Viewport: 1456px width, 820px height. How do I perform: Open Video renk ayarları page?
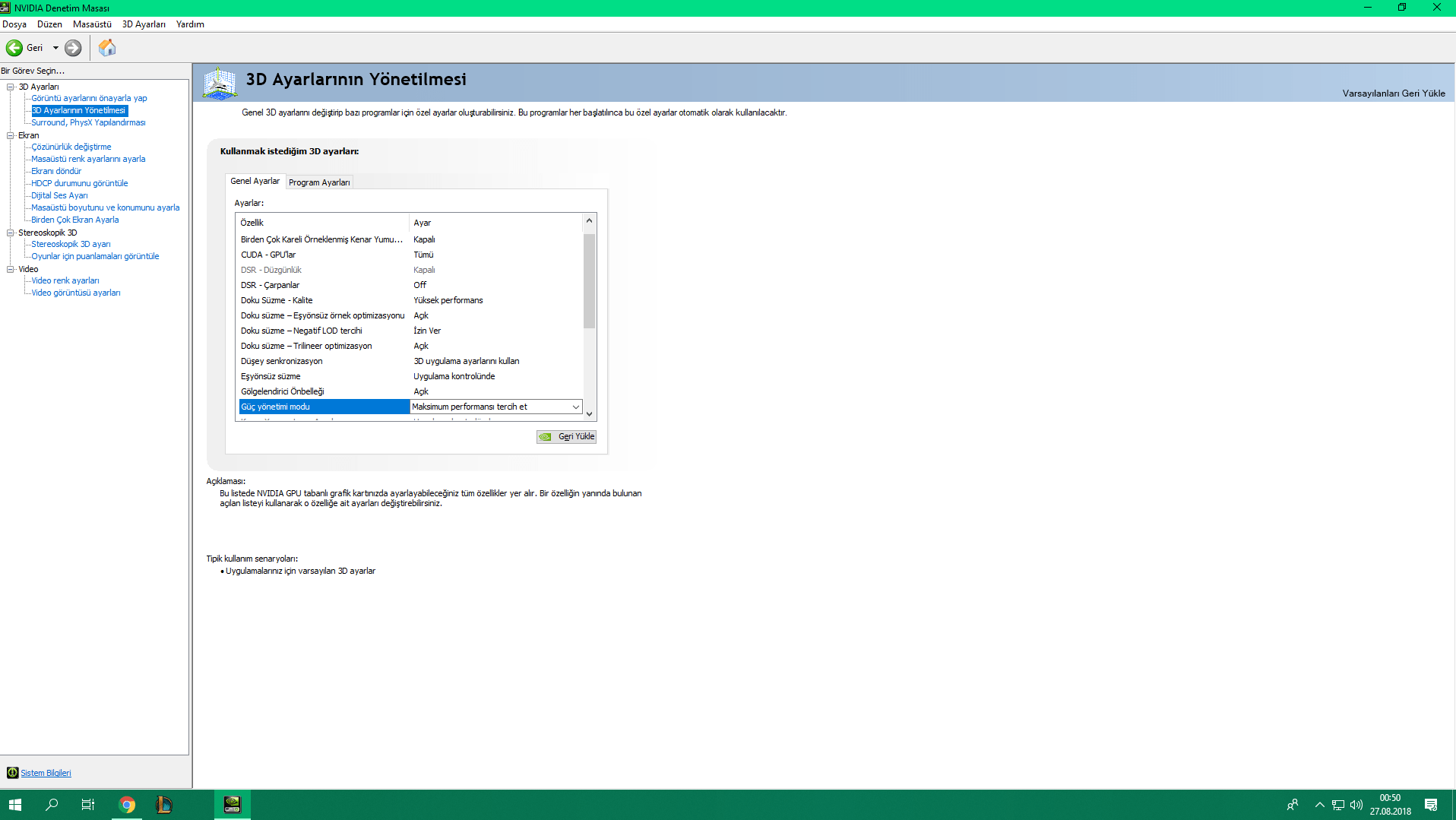coord(65,280)
